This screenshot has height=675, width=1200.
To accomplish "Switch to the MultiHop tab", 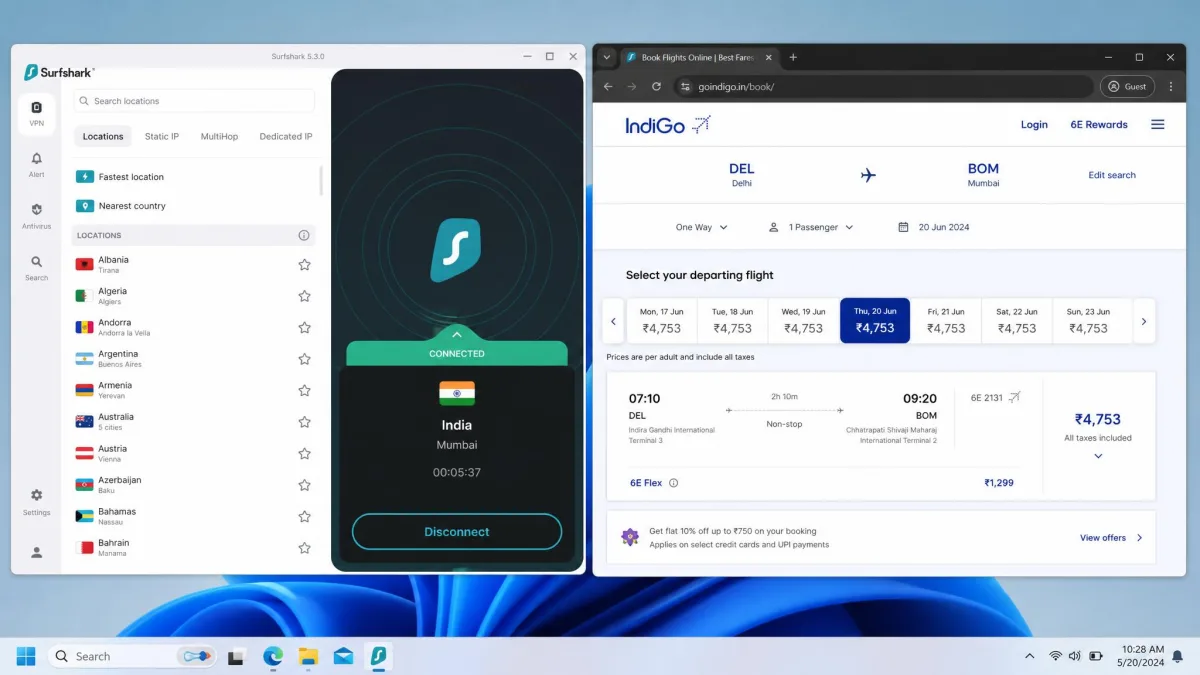I will [219, 136].
